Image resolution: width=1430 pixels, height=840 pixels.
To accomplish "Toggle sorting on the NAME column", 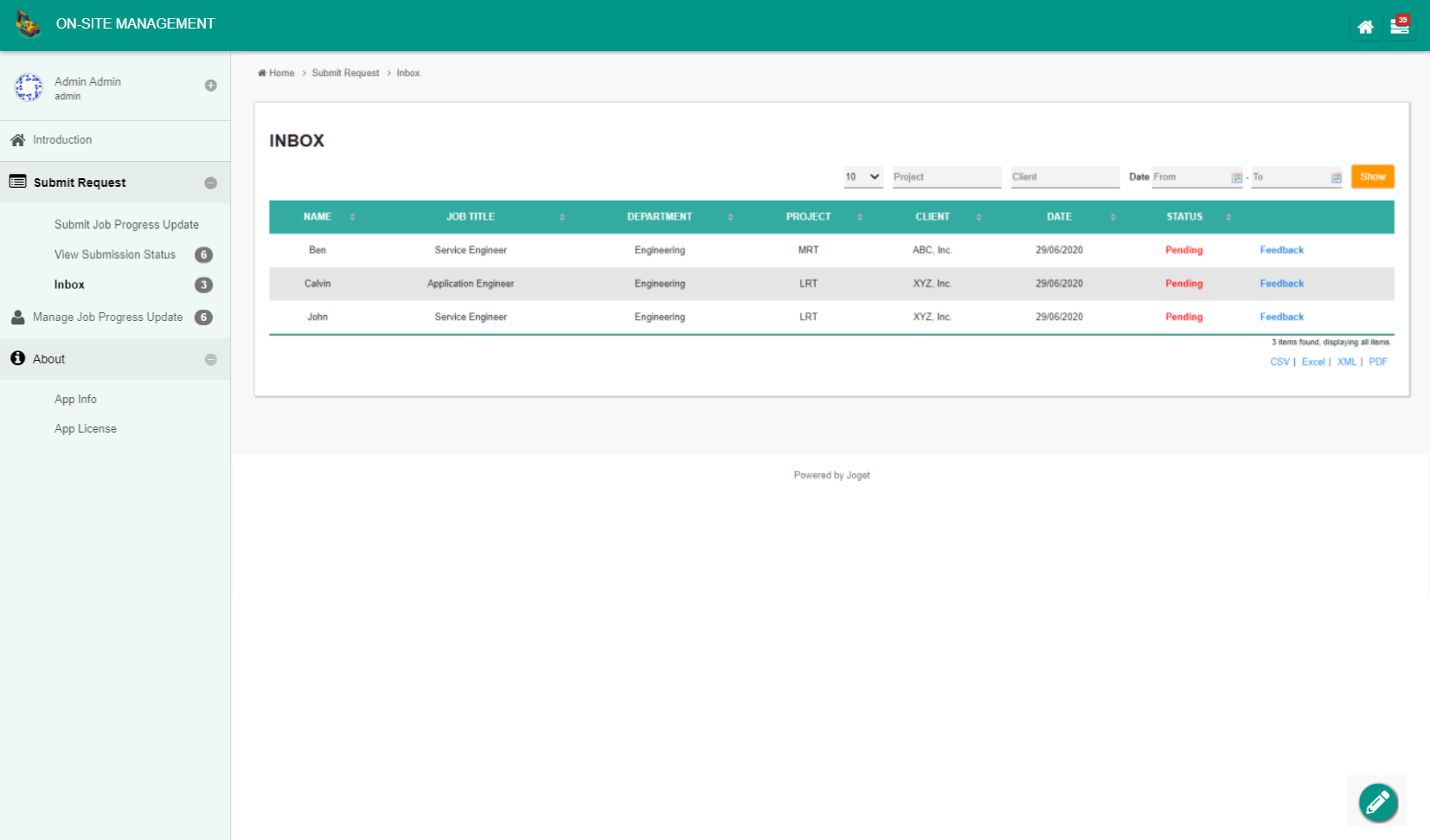I will [x=351, y=216].
